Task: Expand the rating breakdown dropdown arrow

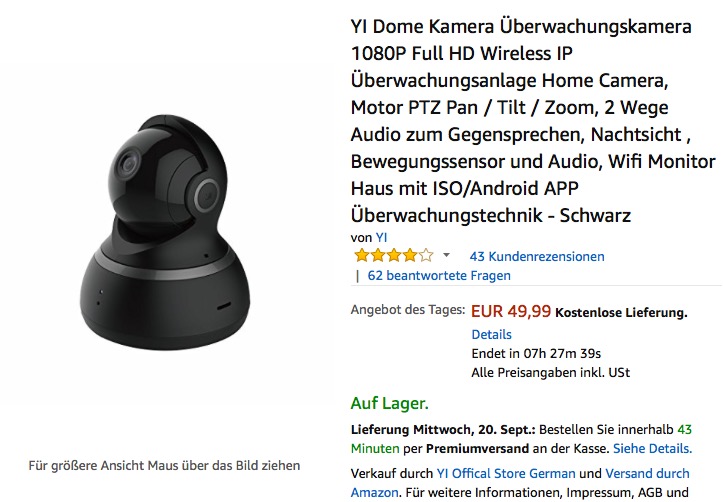Action: tap(446, 255)
